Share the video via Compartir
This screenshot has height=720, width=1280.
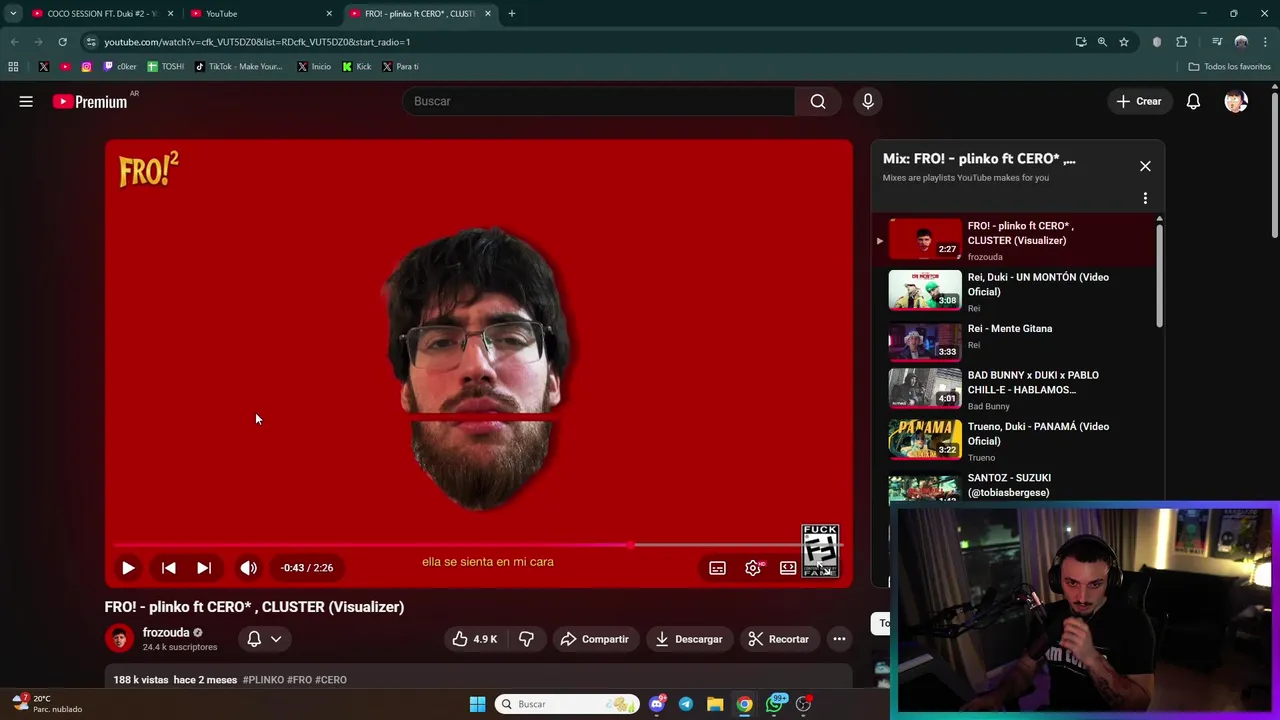point(595,639)
